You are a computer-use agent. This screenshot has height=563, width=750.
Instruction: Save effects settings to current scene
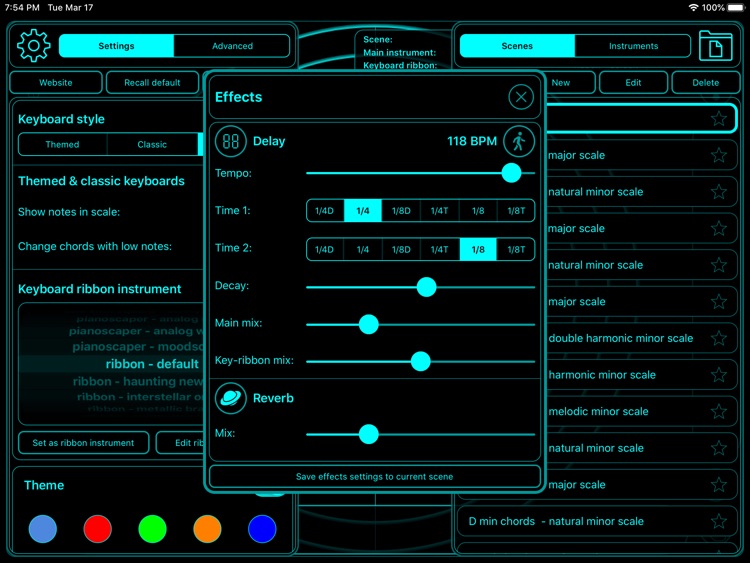[375, 476]
